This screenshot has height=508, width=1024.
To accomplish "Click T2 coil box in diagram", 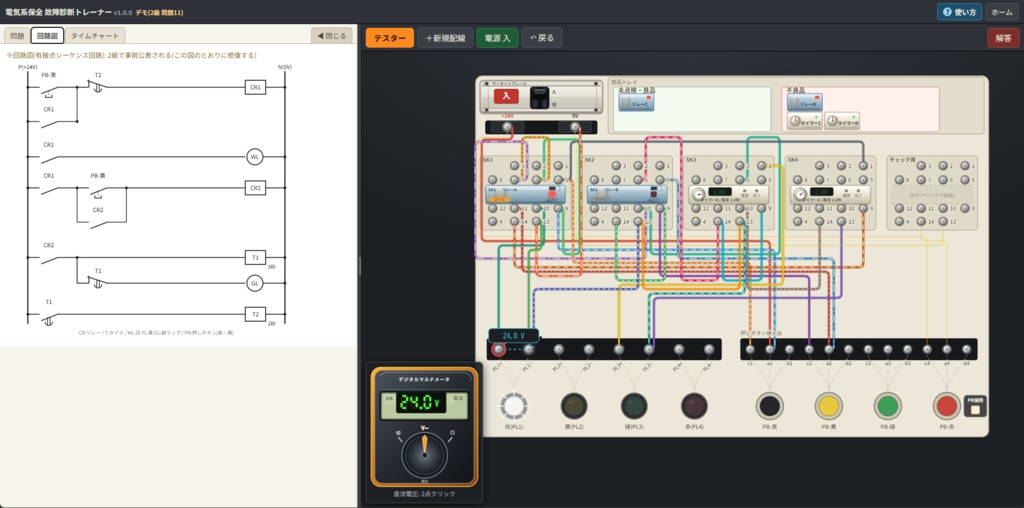I will tap(255, 314).
